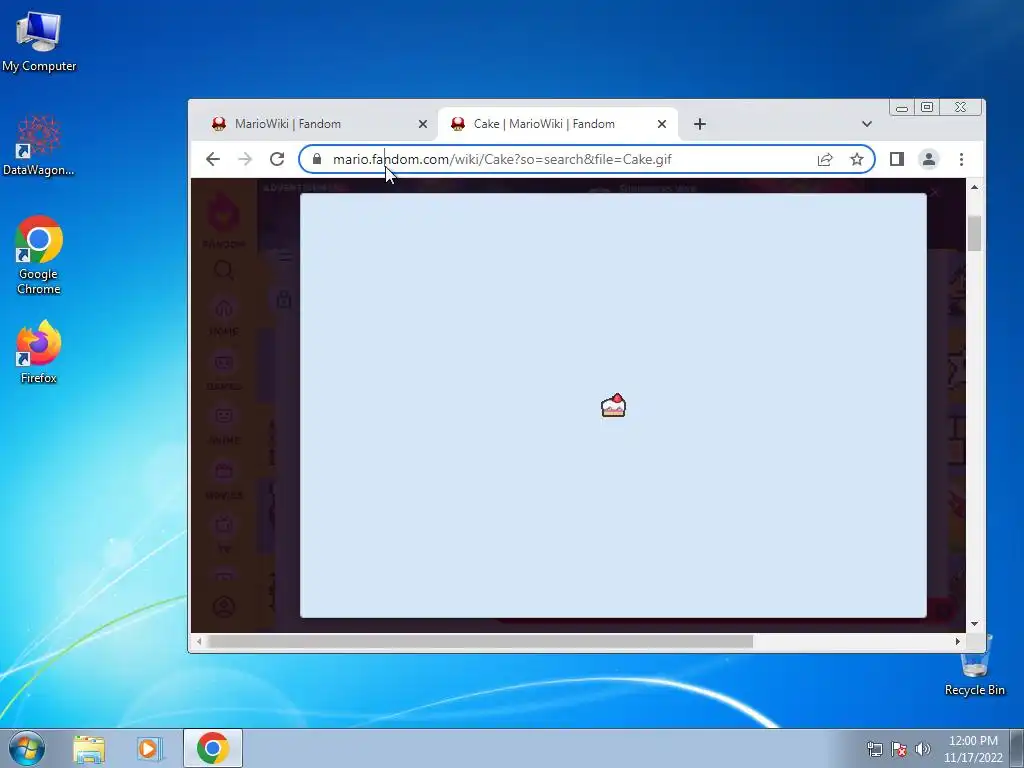This screenshot has height=768, width=1024.
Task: Click the taskbar clock showing 12:00 PM
Action: coord(973,749)
